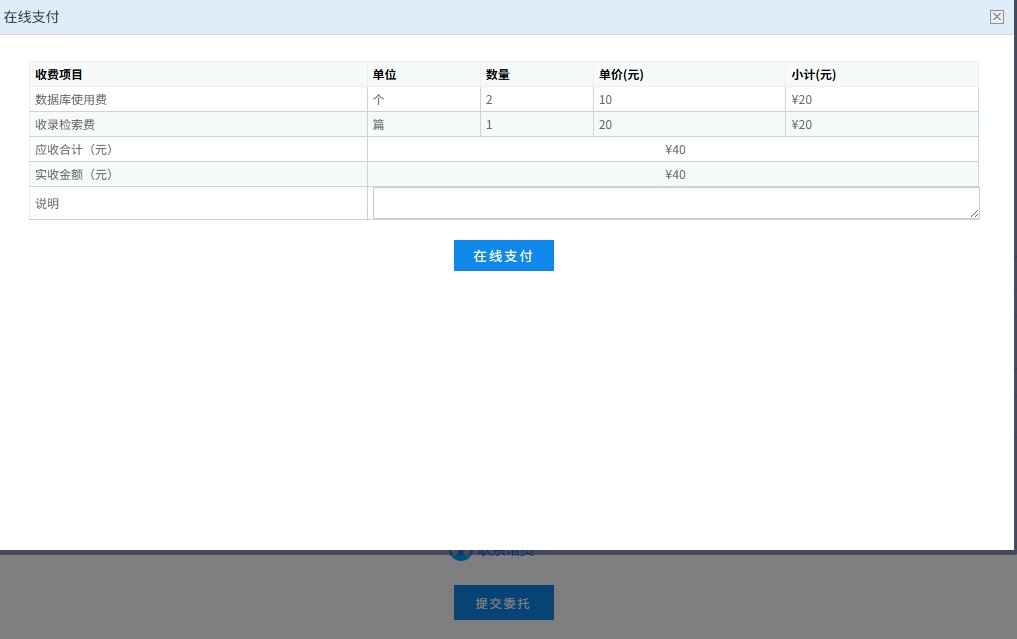This screenshot has width=1017, height=639.
Task: Click the resize grip of 说明 textarea
Action: [974, 214]
